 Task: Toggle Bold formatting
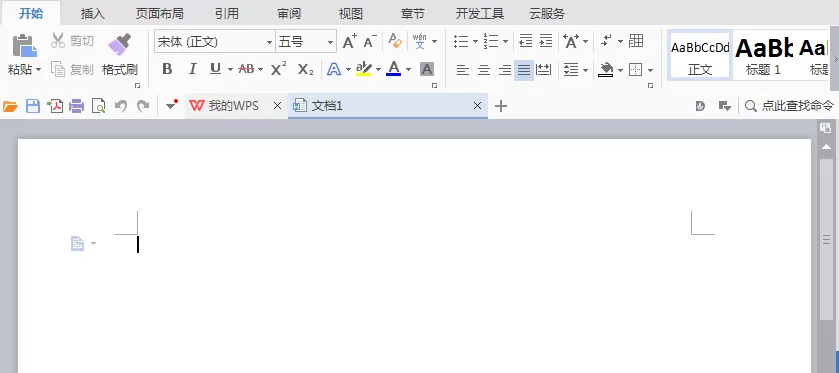[x=167, y=69]
